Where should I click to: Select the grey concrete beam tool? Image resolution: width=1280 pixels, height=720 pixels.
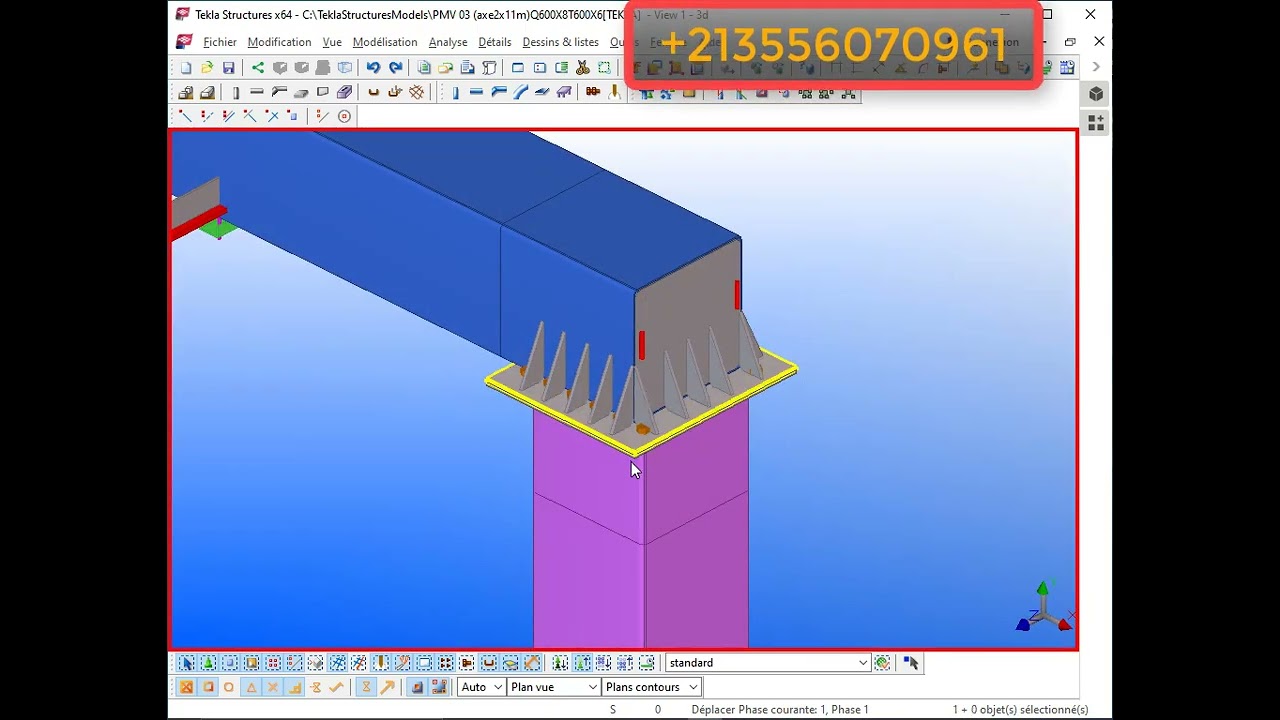point(257,92)
